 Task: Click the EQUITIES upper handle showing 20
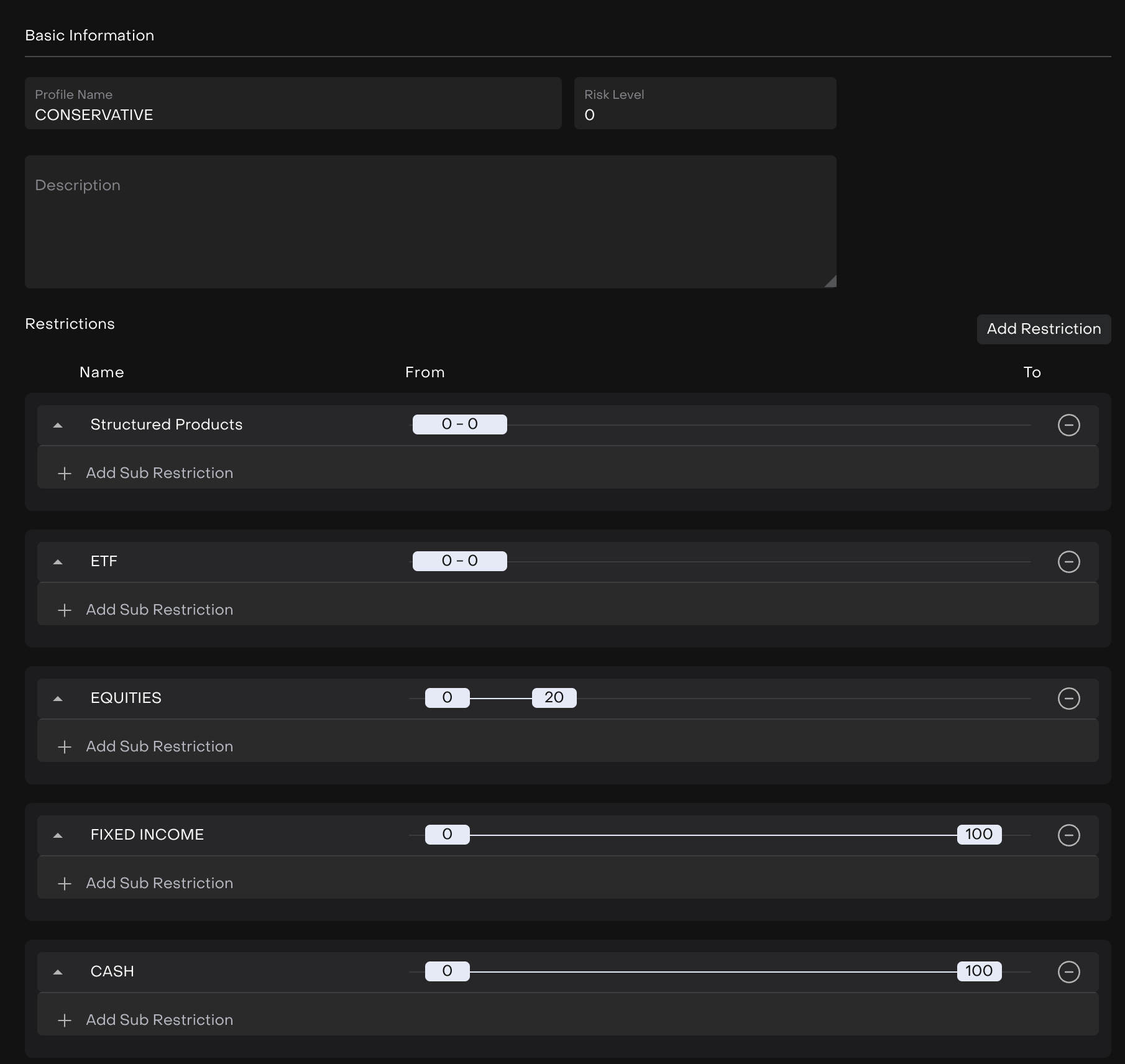point(554,697)
